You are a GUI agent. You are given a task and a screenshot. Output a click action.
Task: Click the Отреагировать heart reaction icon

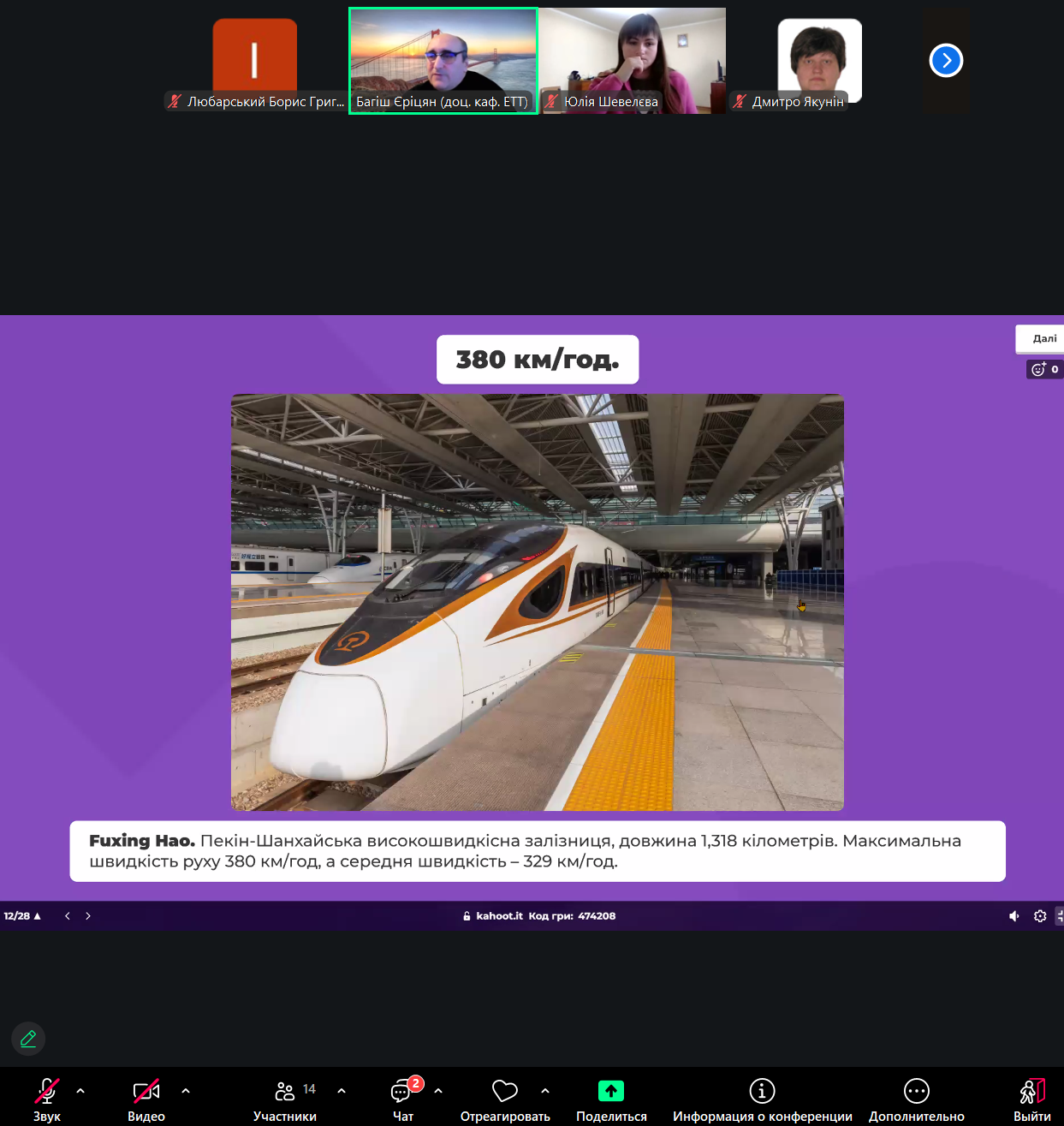pos(504,1091)
